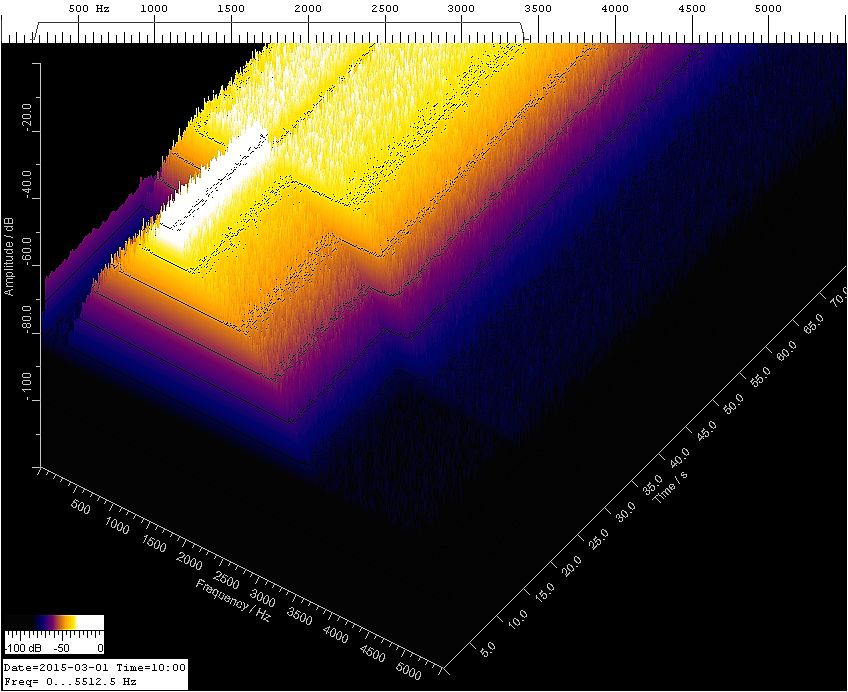Click the 500 Hz label on top ruler

(x=89, y=9)
